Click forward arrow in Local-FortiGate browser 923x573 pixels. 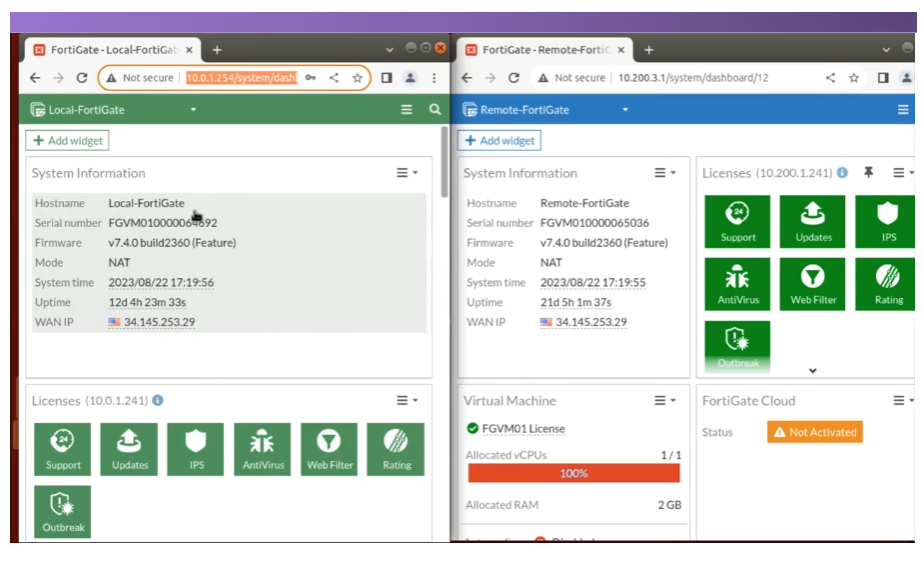[58, 78]
